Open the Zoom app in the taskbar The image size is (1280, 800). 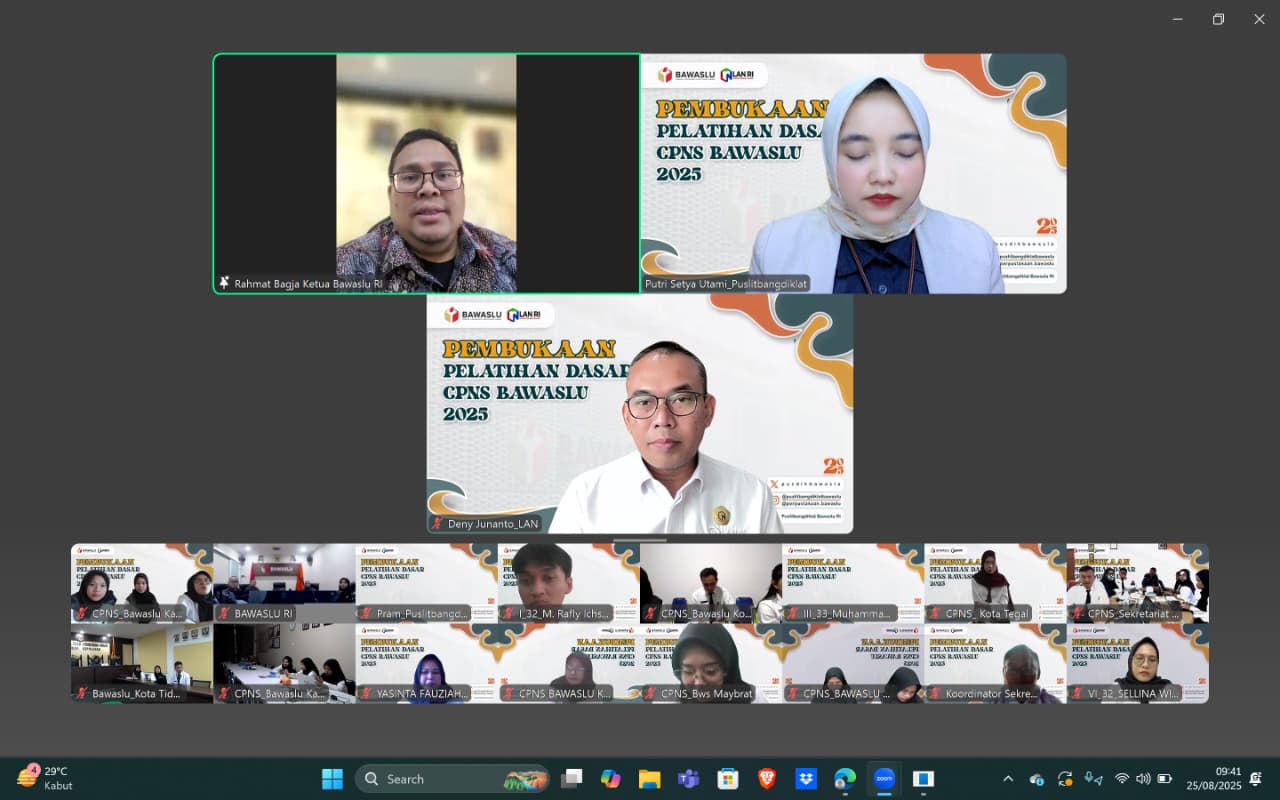point(884,778)
